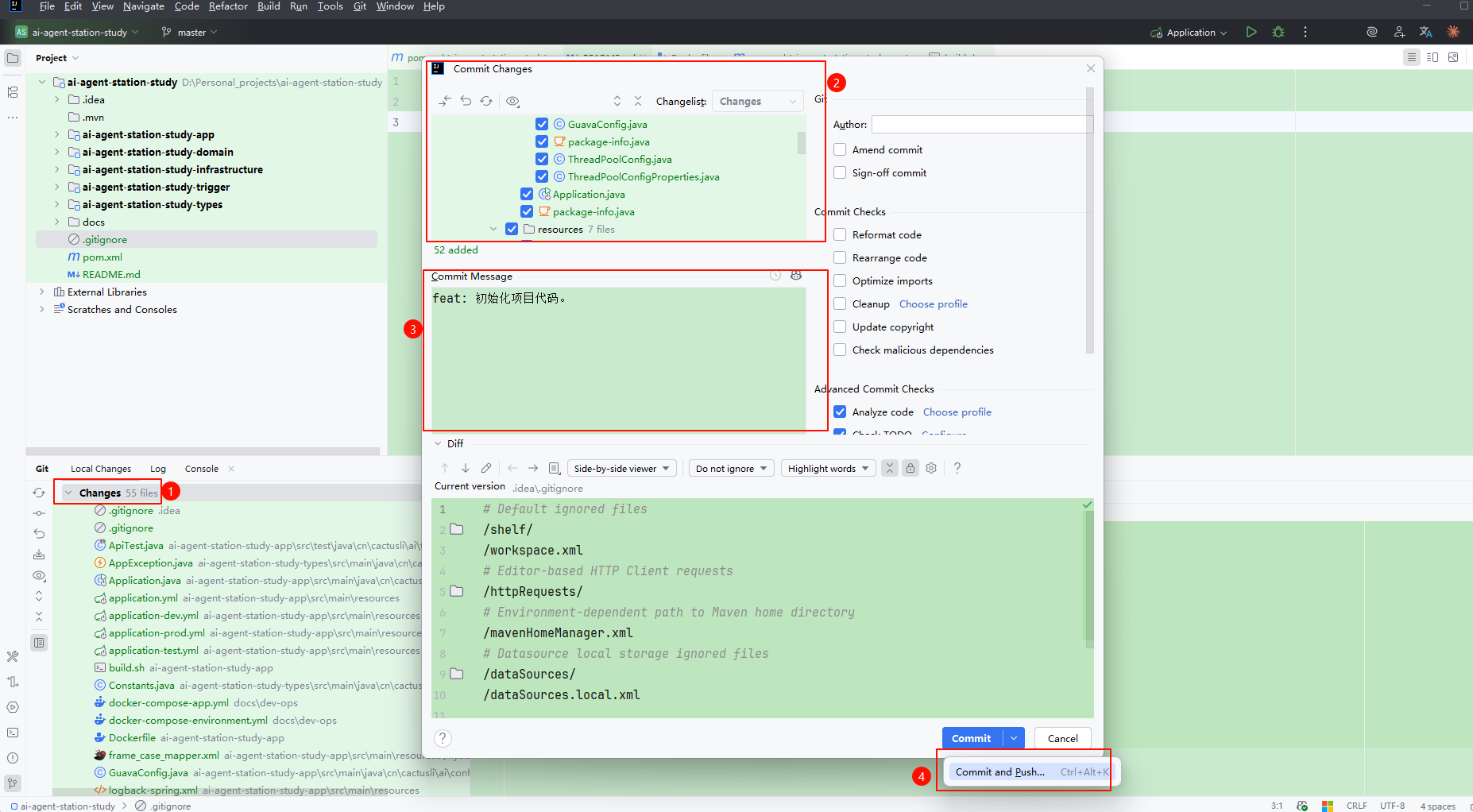This screenshot has width=1473, height=812.
Task: Enable the Amend commit checkbox
Action: [x=840, y=149]
